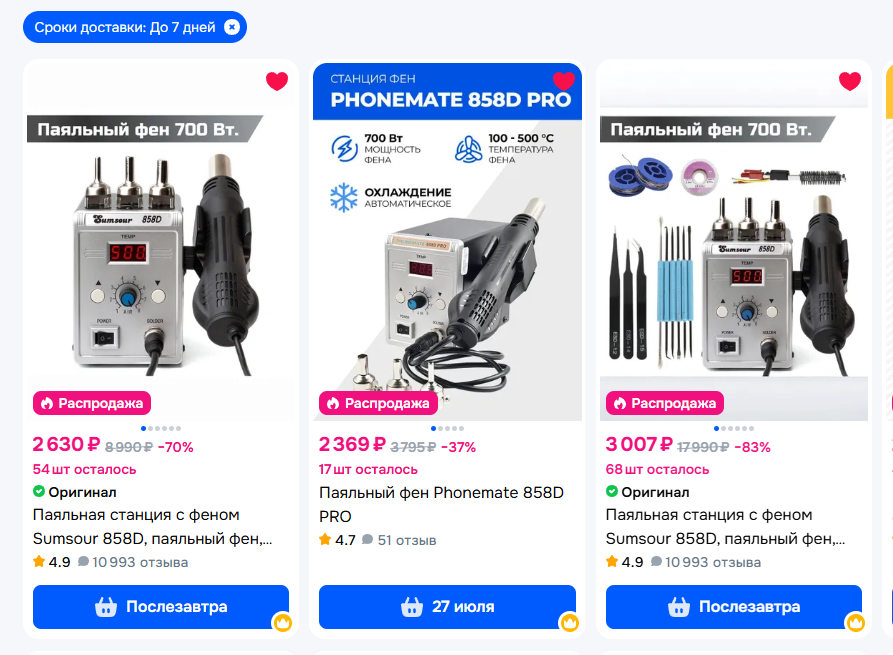Toggle favorite heart on third product card
The width and height of the screenshot is (893, 655).
coord(850,81)
